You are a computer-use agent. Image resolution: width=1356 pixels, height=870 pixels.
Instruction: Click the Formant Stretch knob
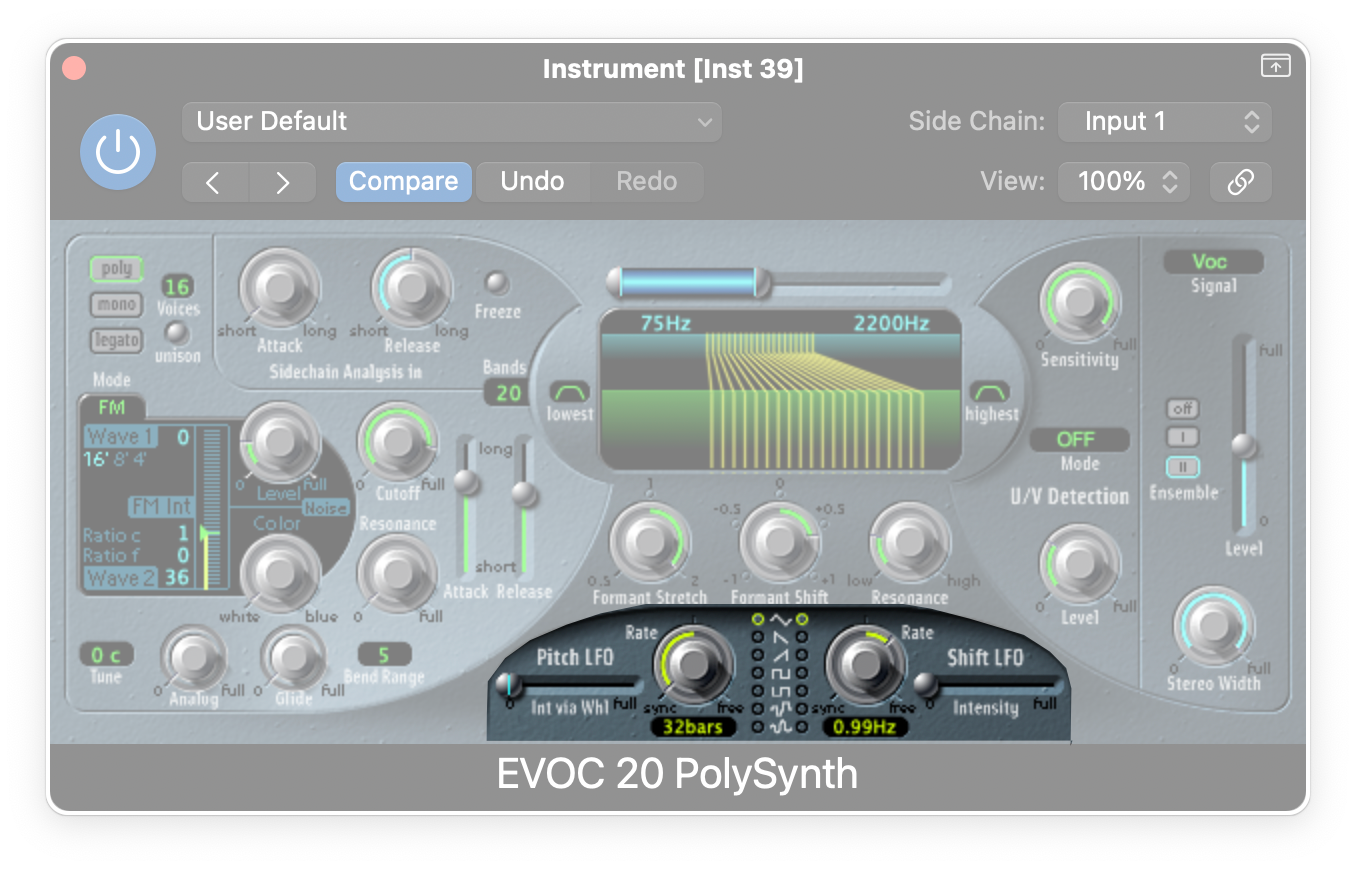tap(650, 543)
